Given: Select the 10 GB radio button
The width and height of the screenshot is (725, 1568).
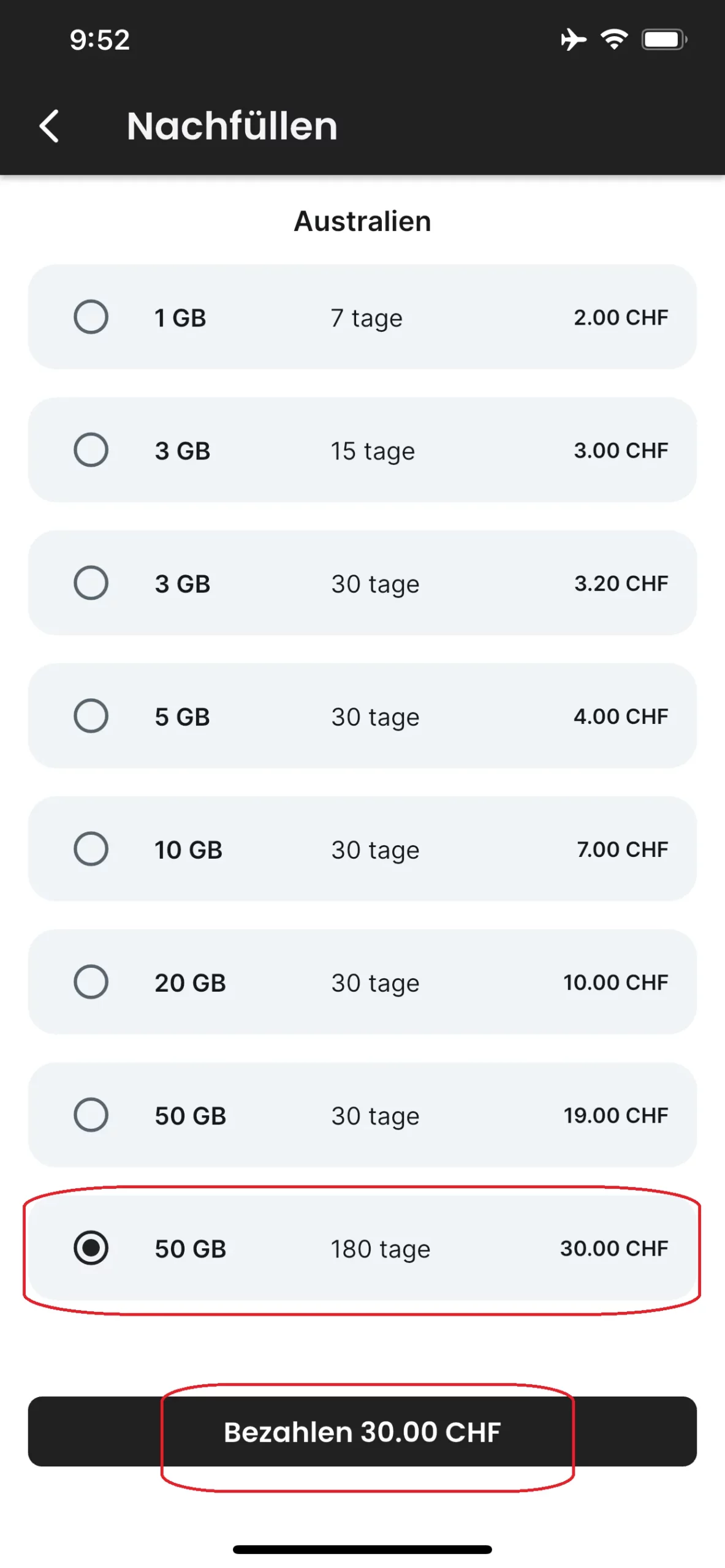Looking at the screenshot, I should point(91,848).
